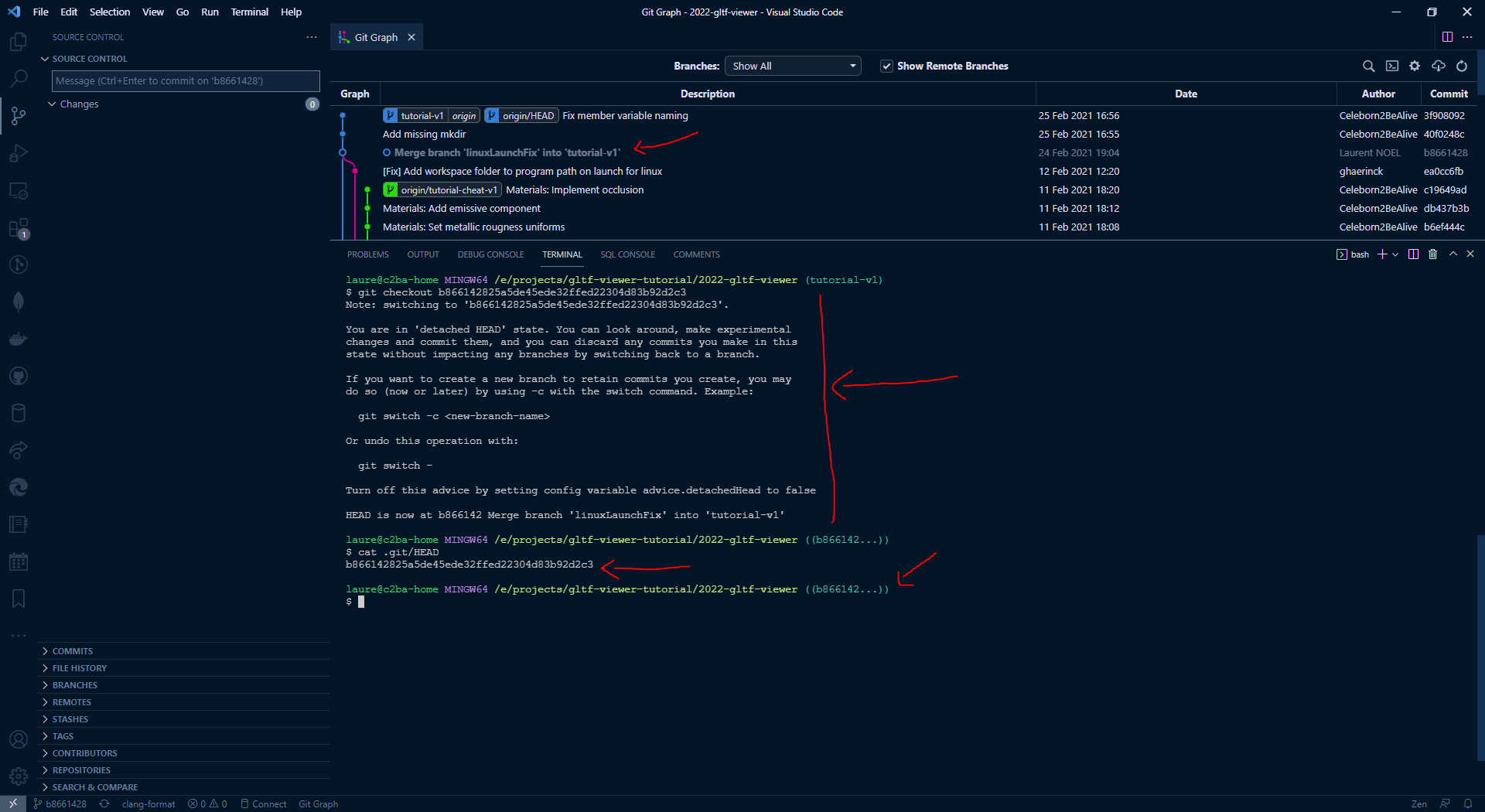Refresh the Git Graph view

coord(1462,67)
